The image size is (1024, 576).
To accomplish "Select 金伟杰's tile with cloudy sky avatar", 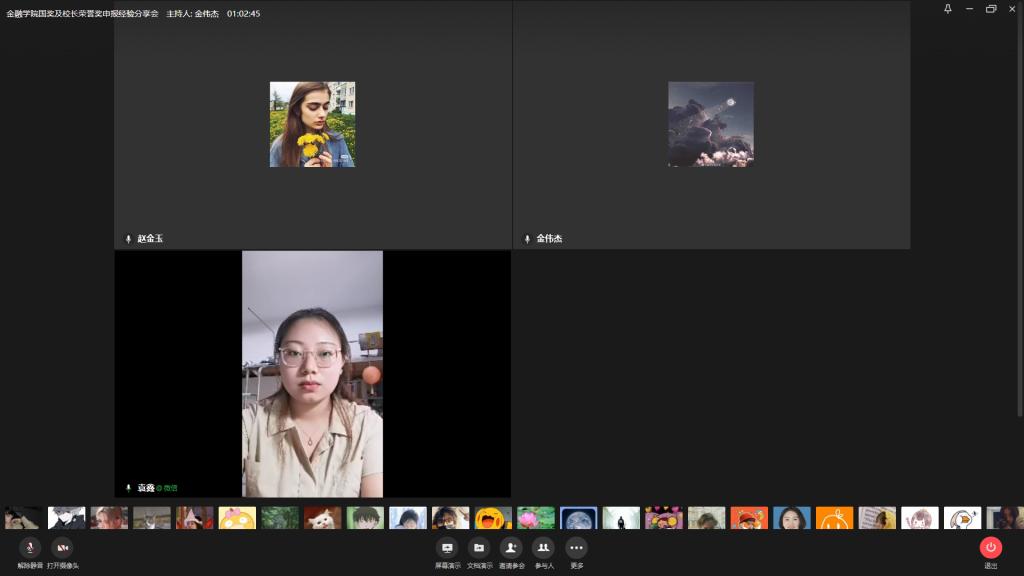I will pyautogui.click(x=711, y=124).
